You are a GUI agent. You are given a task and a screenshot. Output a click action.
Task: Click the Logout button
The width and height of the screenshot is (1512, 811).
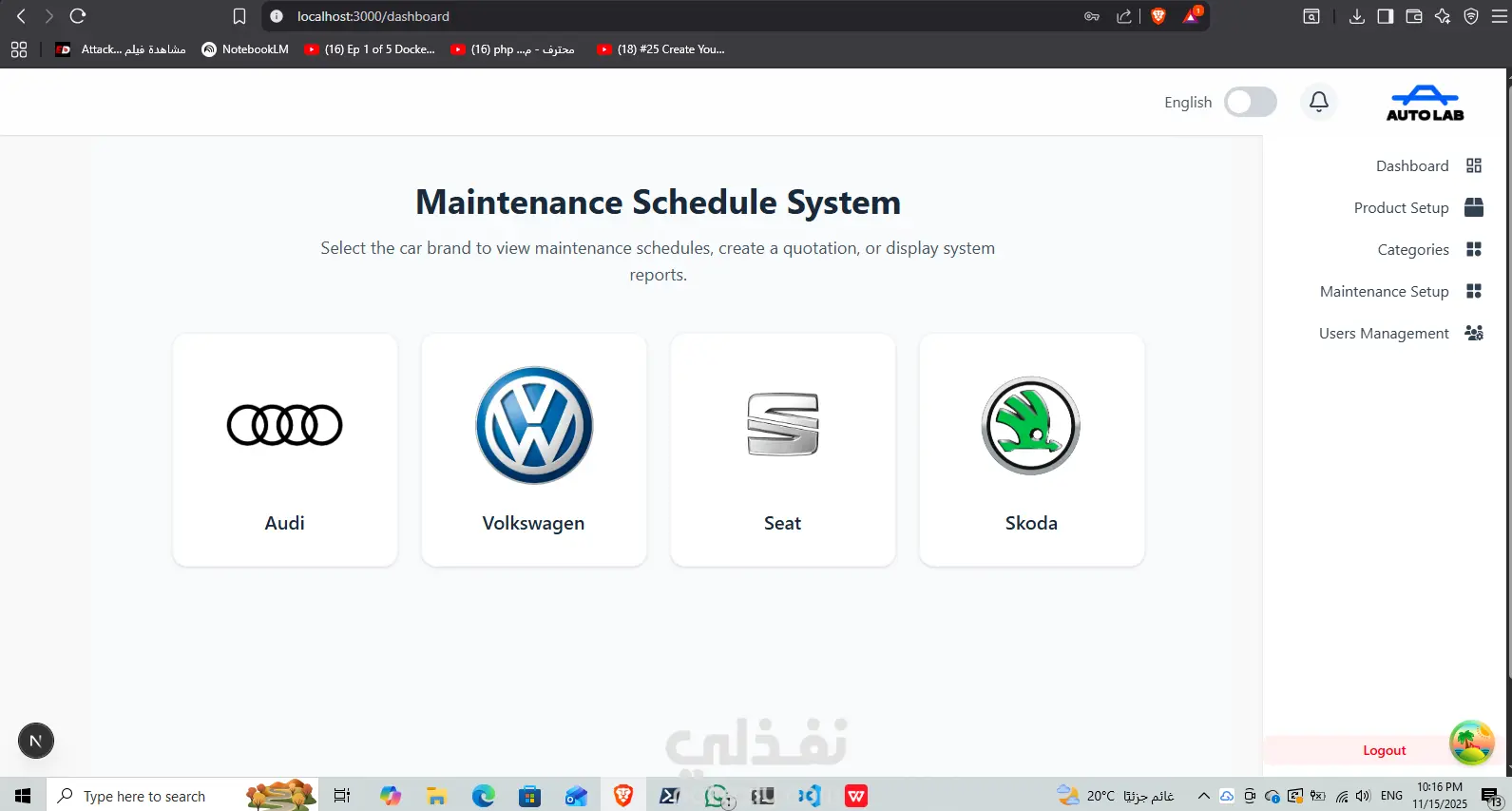[1384, 750]
